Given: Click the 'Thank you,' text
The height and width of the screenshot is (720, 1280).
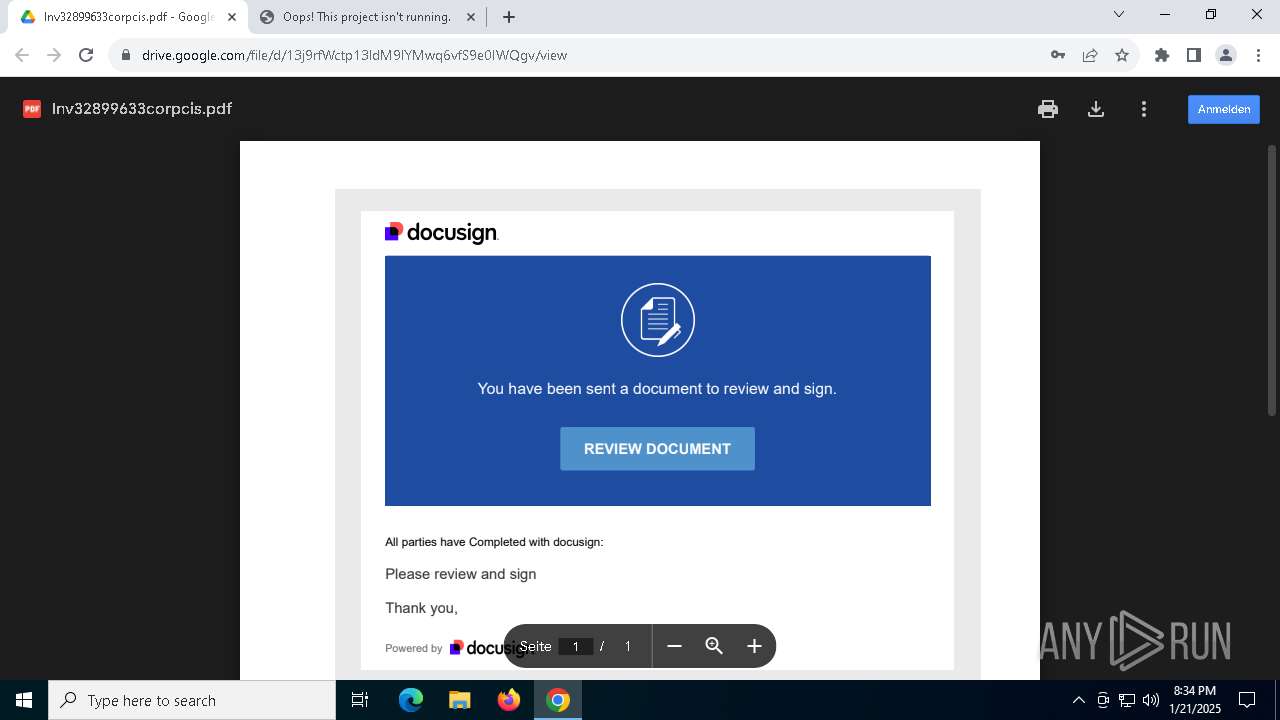Looking at the screenshot, I should click(x=421, y=608).
